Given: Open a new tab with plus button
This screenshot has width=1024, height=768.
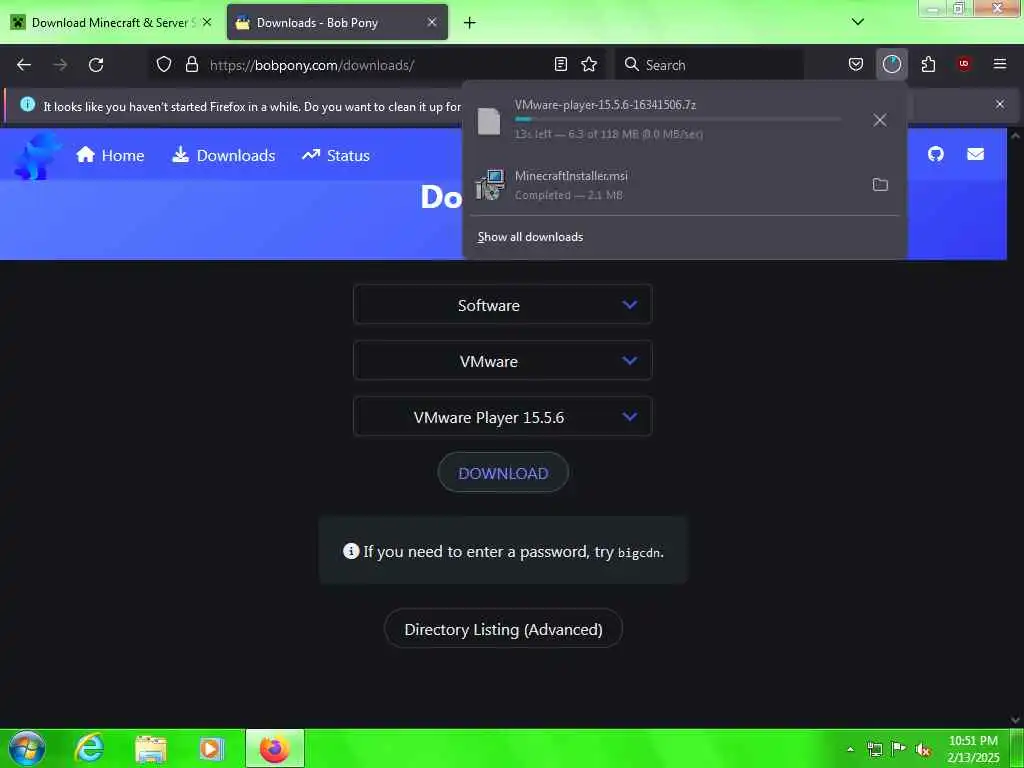Looking at the screenshot, I should (x=469, y=23).
